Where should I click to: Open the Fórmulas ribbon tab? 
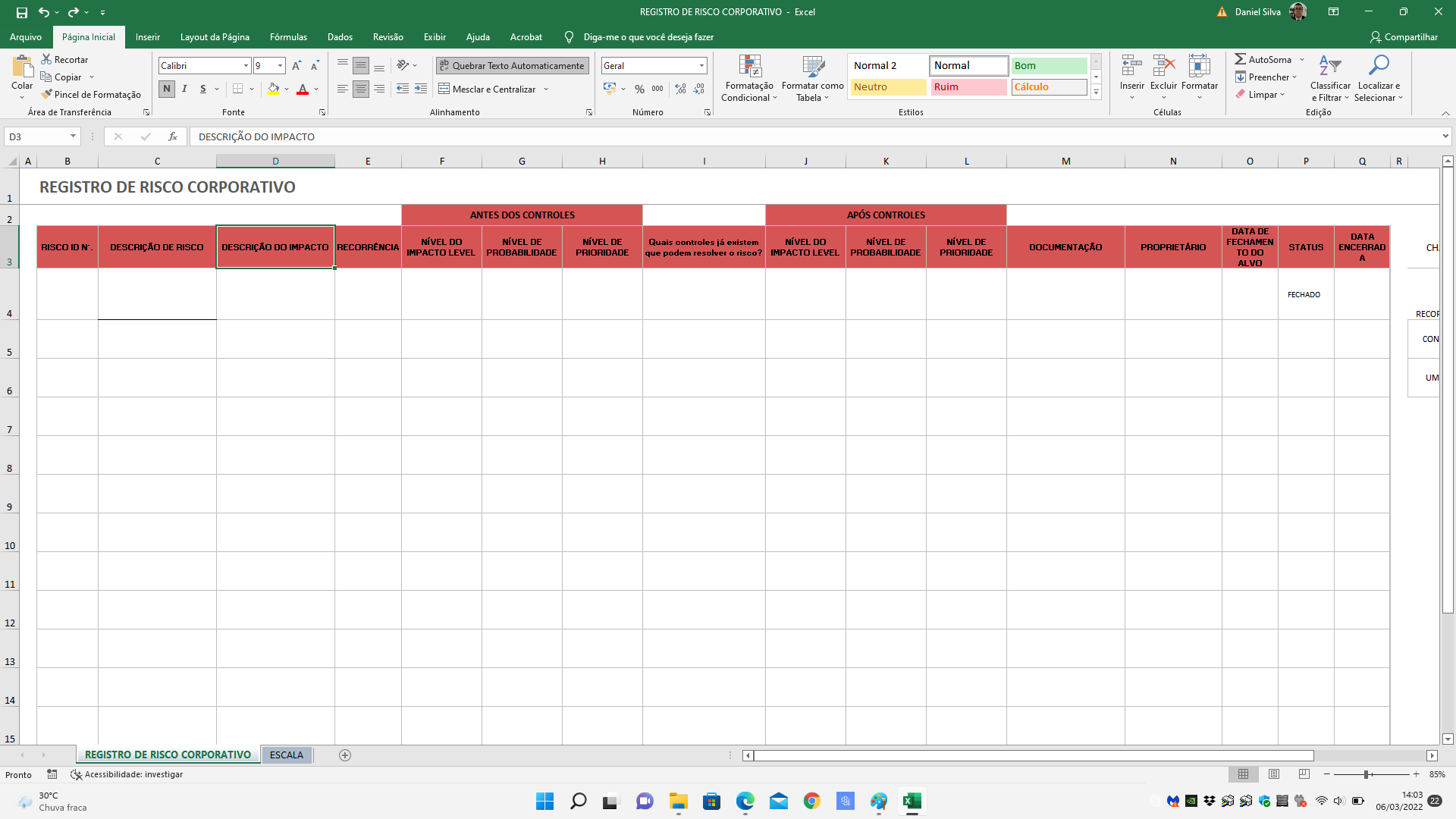pyautogui.click(x=288, y=36)
